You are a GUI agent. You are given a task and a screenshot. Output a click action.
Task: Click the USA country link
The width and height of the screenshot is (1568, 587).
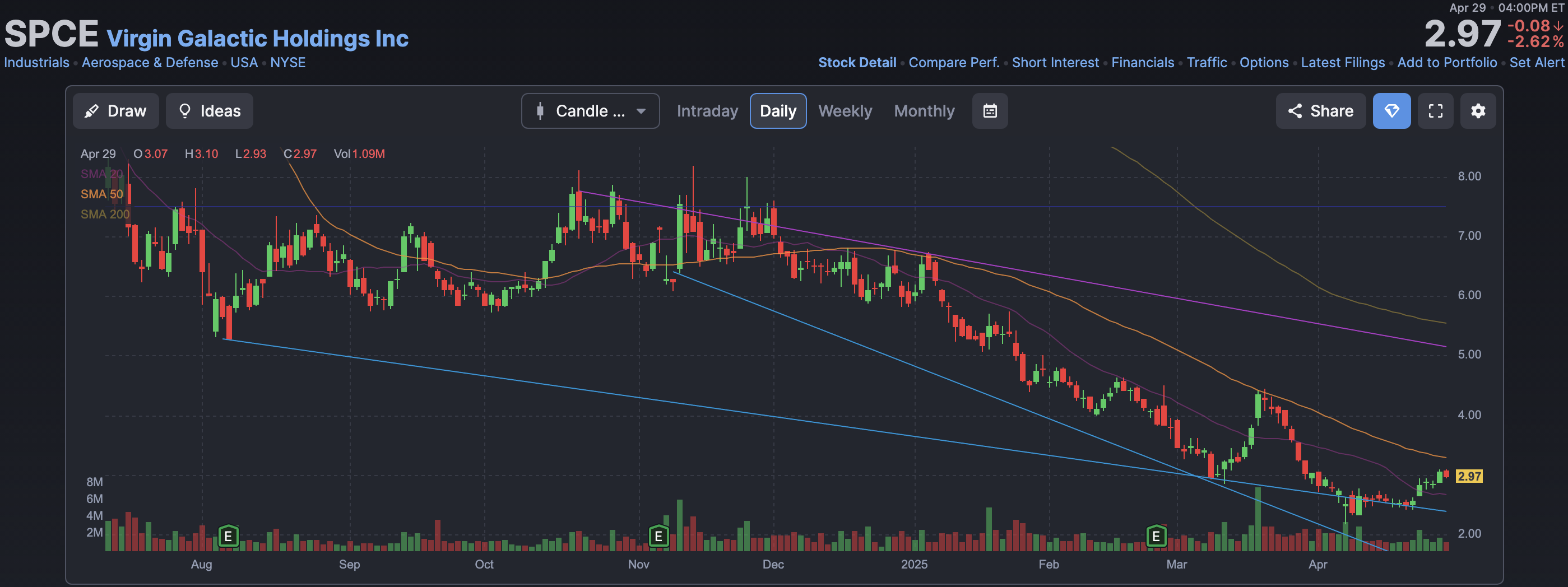pyautogui.click(x=244, y=63)
